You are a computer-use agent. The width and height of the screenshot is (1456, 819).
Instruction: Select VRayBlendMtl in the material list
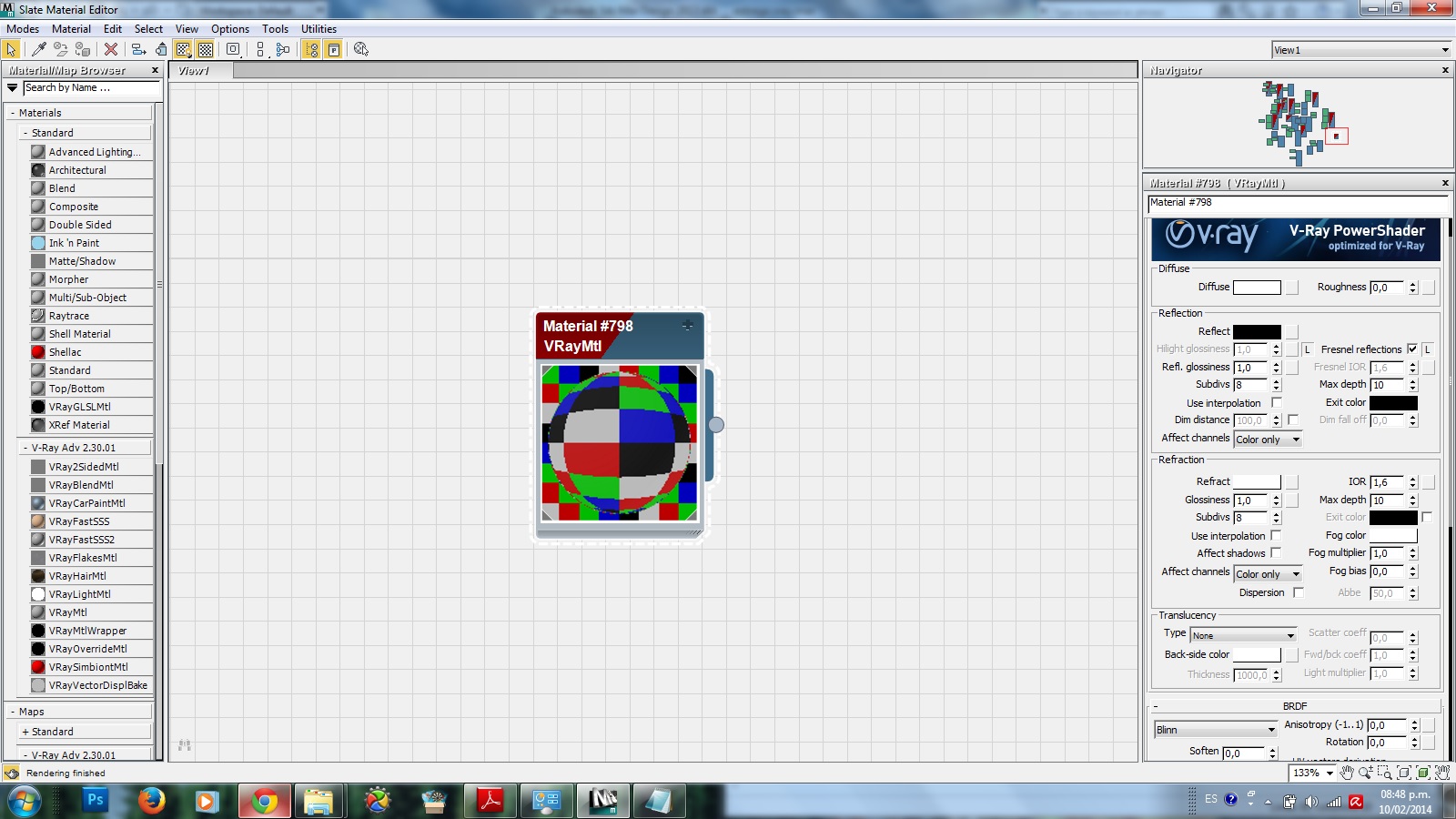click(91, 485)
